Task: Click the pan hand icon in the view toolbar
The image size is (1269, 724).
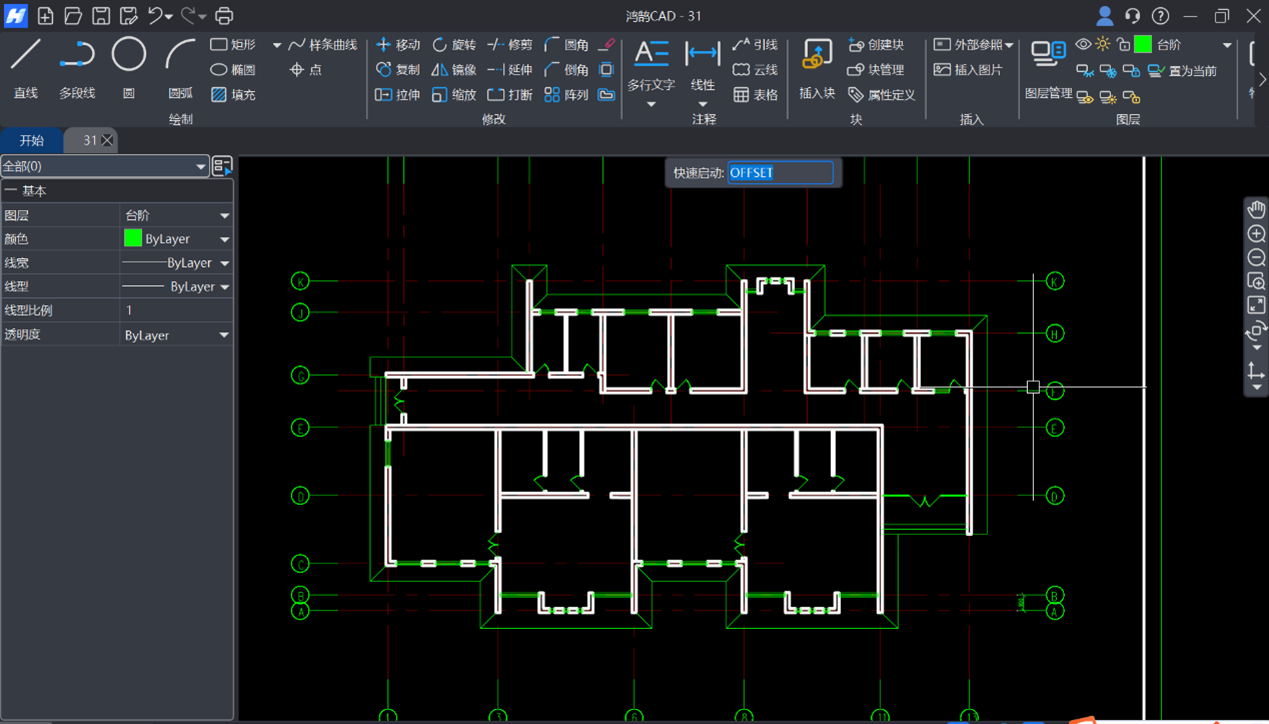Action: pos(1256,209)
